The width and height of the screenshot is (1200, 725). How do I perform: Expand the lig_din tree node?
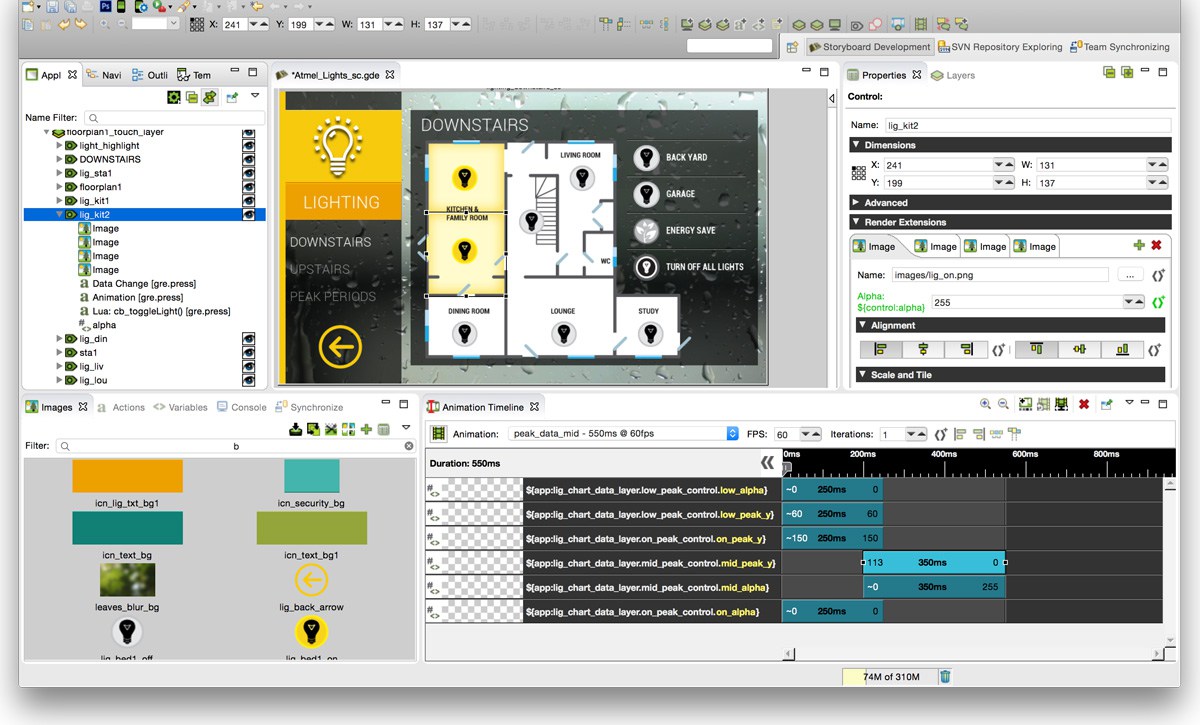pos(59,339)
